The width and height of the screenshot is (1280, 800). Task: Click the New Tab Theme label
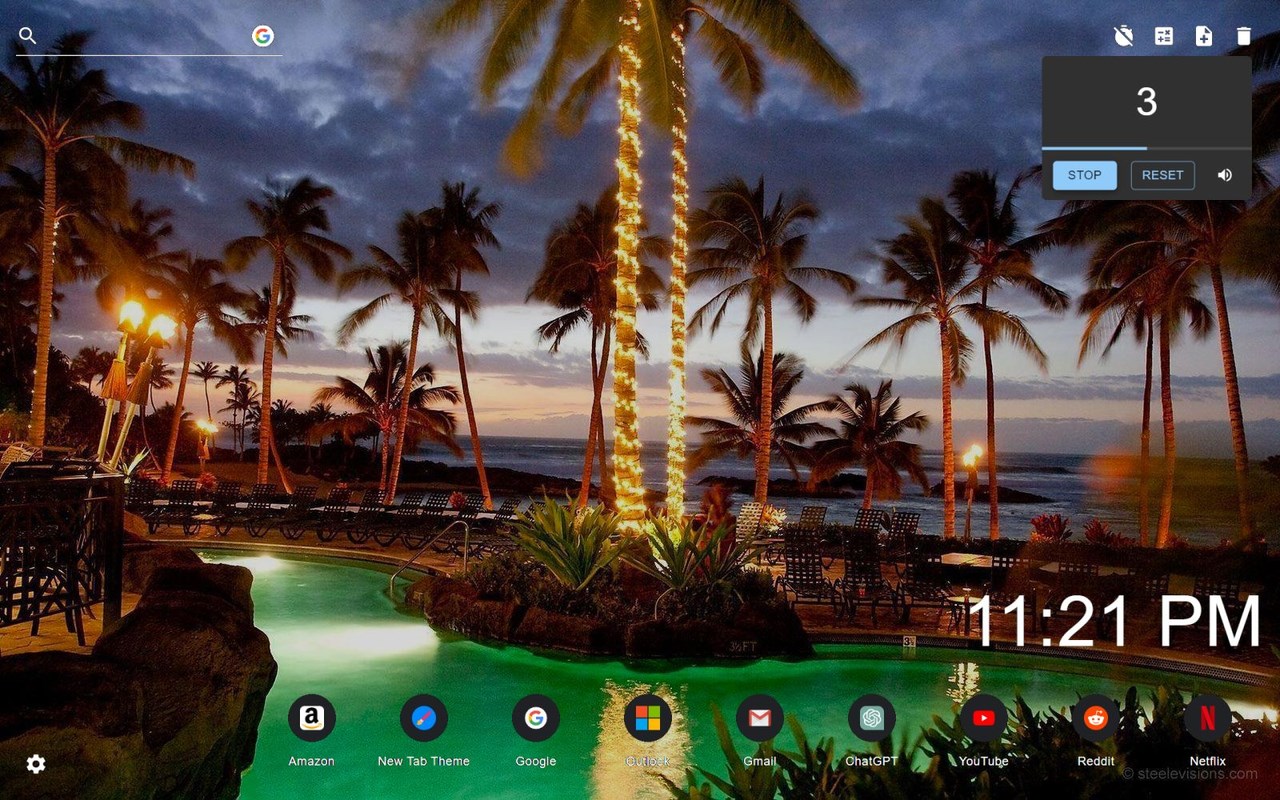click(x=424, y=761)
